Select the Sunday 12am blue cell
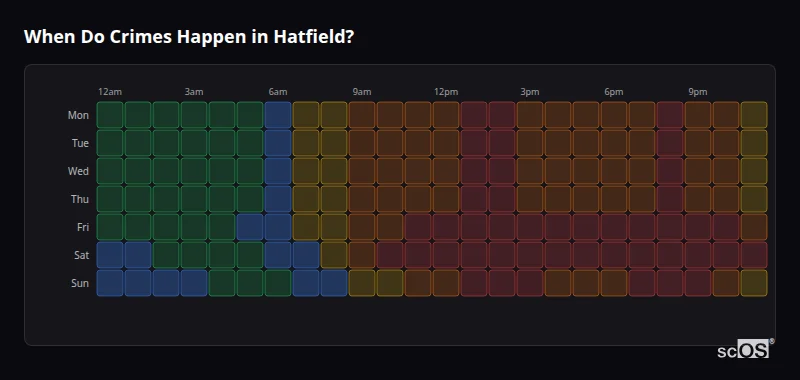The height and width of the screenshot is (380, 800). point(110,283)
